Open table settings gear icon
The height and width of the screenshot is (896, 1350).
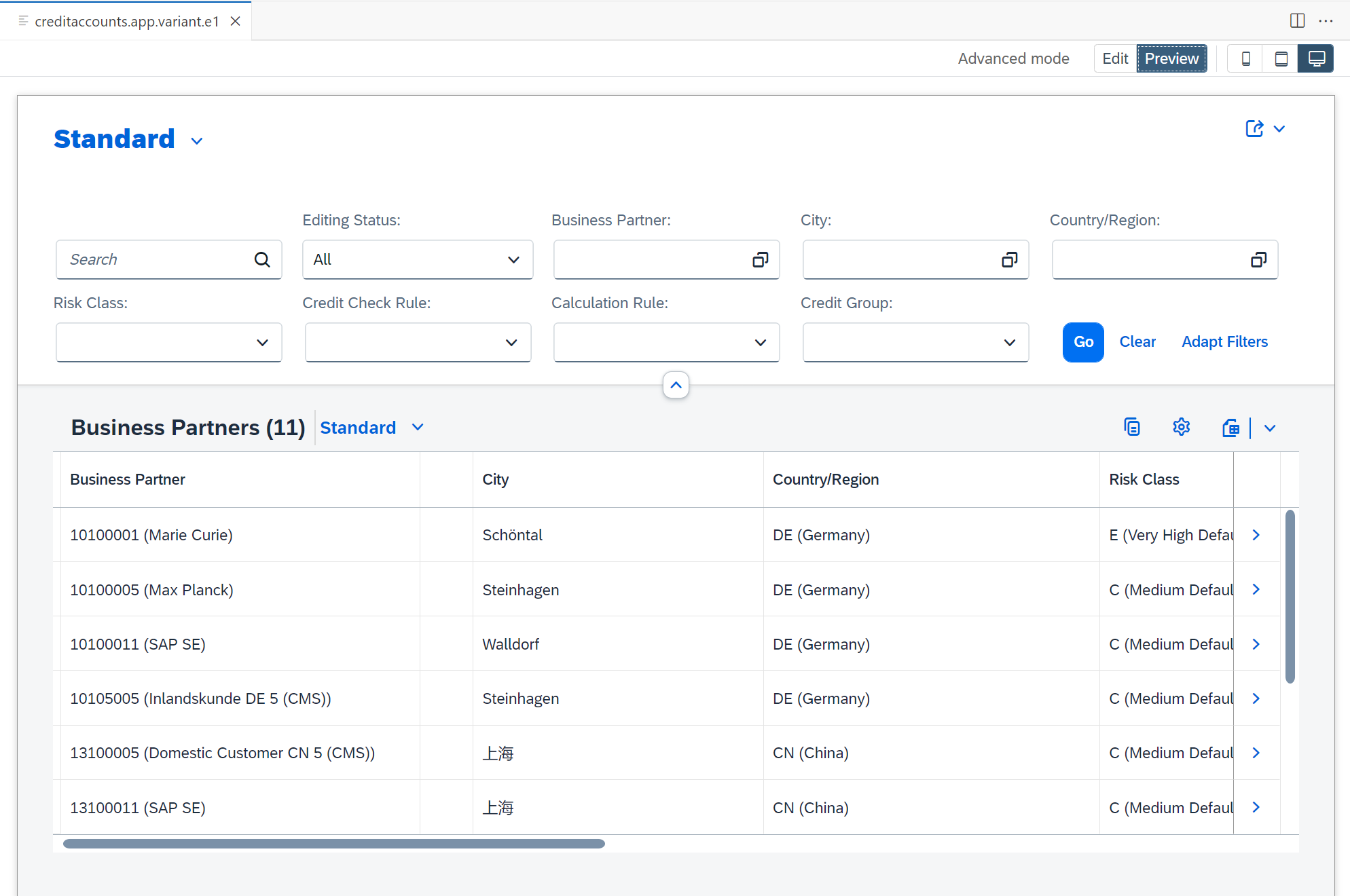point(1182,427)
